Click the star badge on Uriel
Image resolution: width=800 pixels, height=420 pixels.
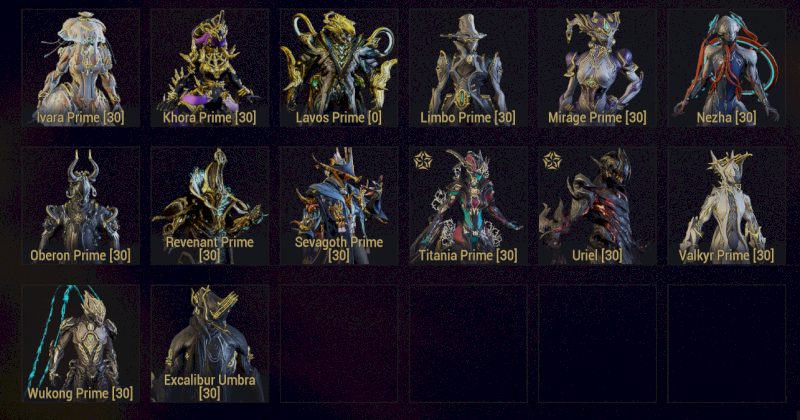click(x=552, y=161)
